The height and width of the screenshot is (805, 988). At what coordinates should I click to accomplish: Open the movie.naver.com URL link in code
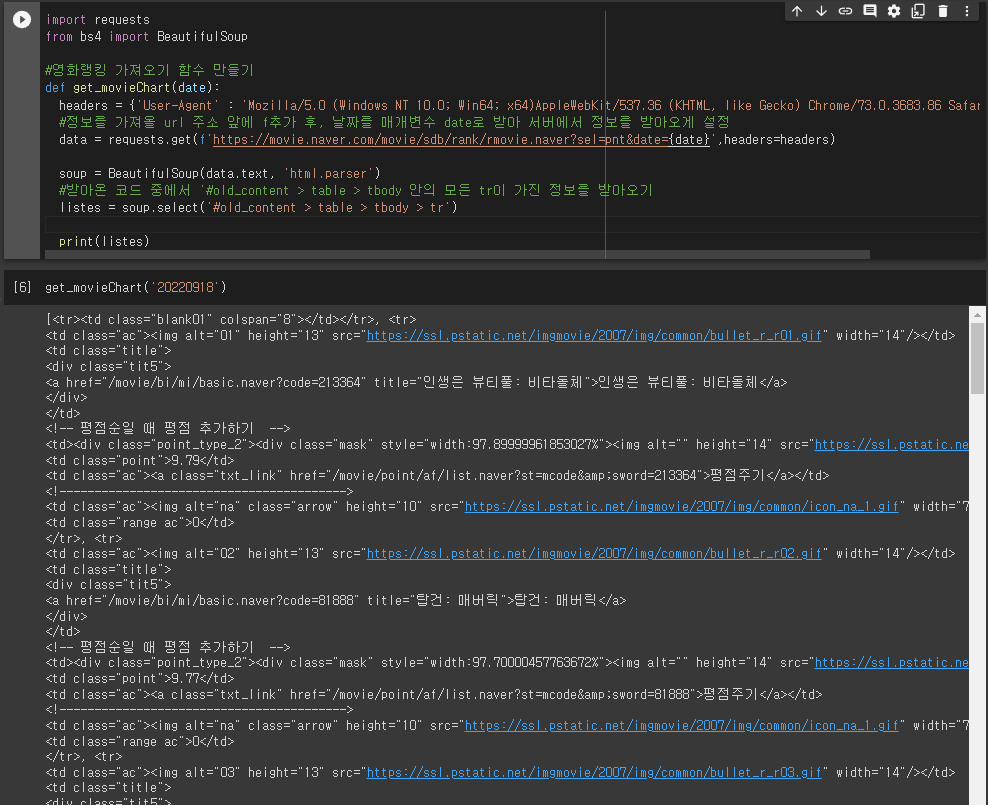click(461, 139)
